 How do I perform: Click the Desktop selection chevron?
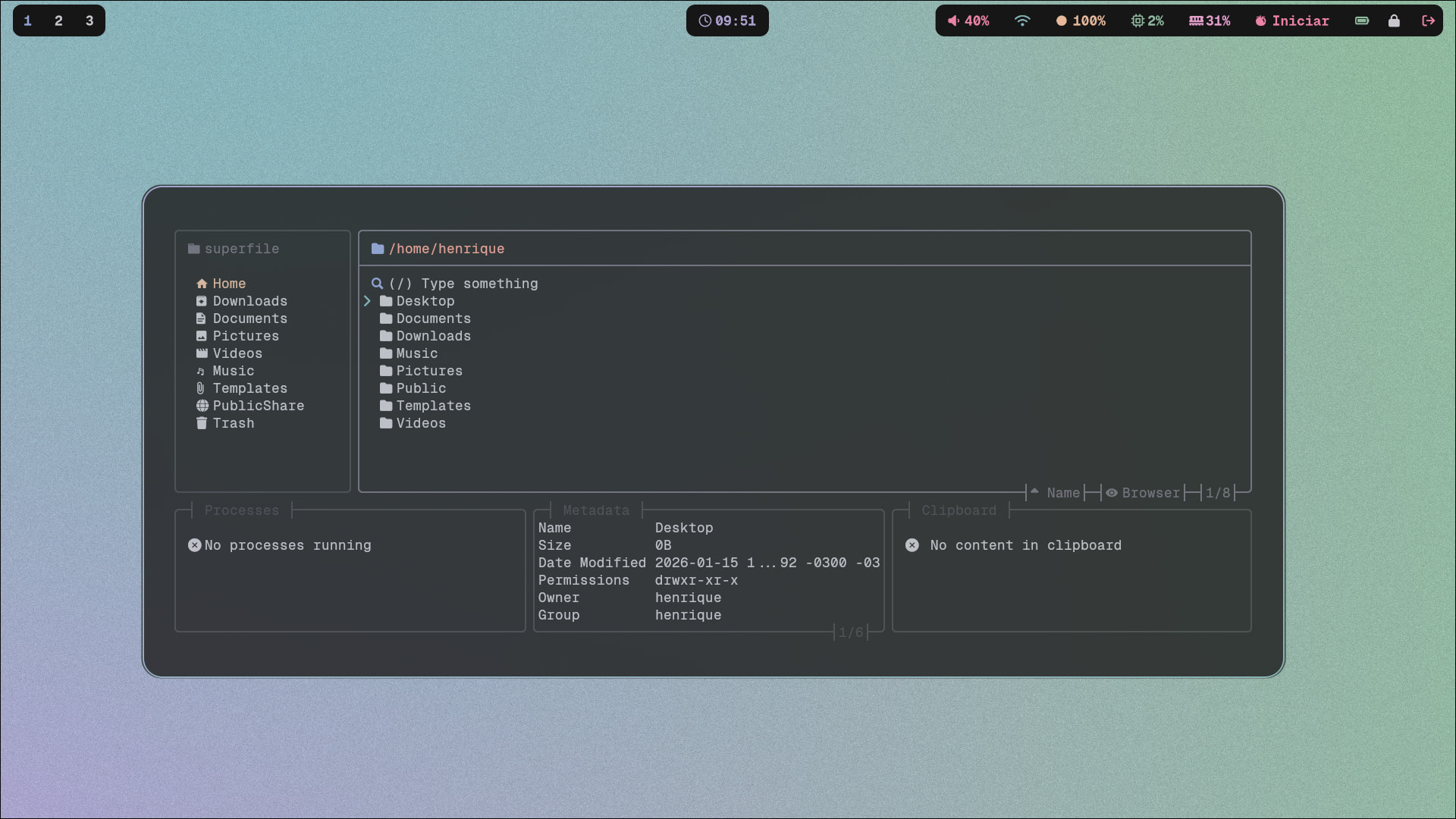point(367,301)
